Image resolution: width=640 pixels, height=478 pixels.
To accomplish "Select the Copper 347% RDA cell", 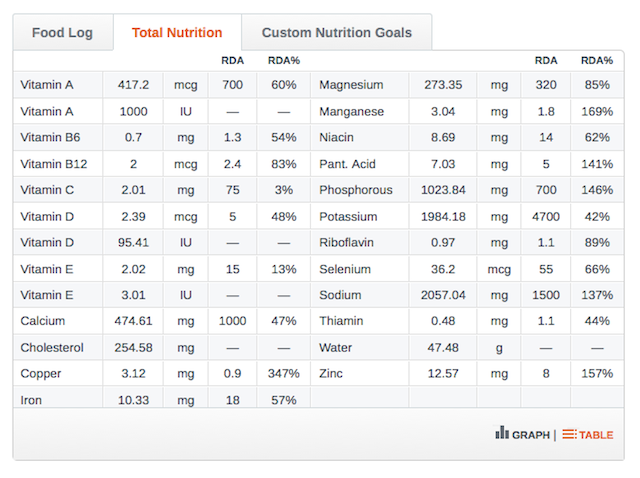I will [284, 374].
